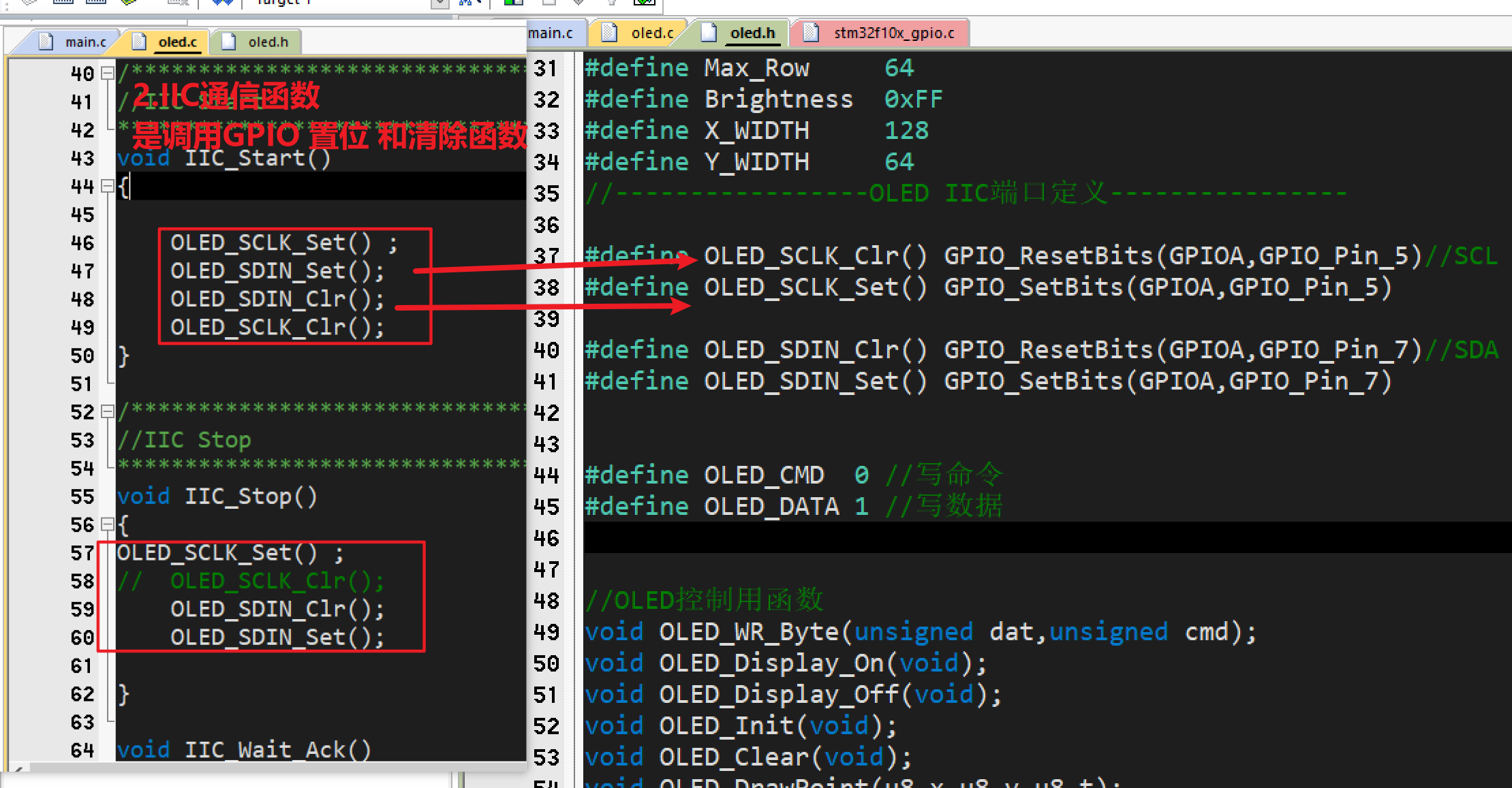The width and height of the screenshot is (1512, 788).
Task: Click line 59 'OLED_SDIN_Clr();' in IIC_Stop
Action: (277, 609)
